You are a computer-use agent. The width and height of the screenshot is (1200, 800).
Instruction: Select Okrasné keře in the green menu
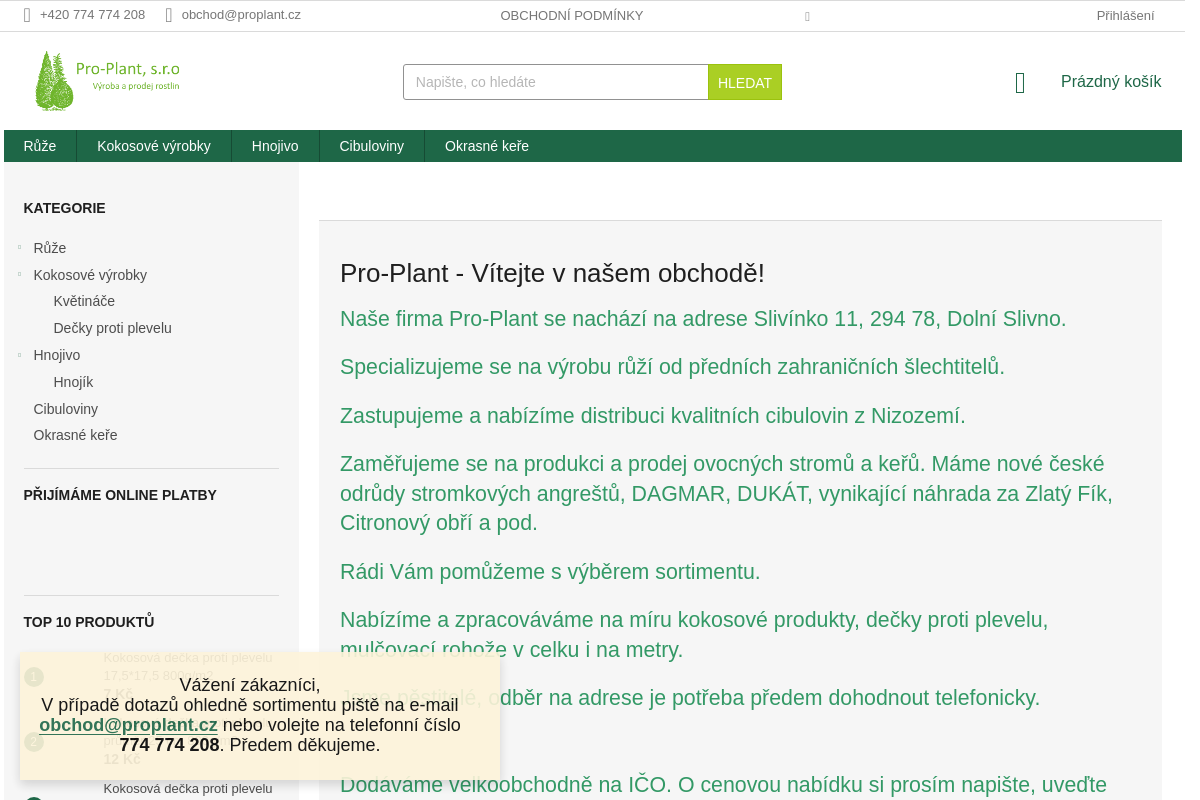pos(487,146)
